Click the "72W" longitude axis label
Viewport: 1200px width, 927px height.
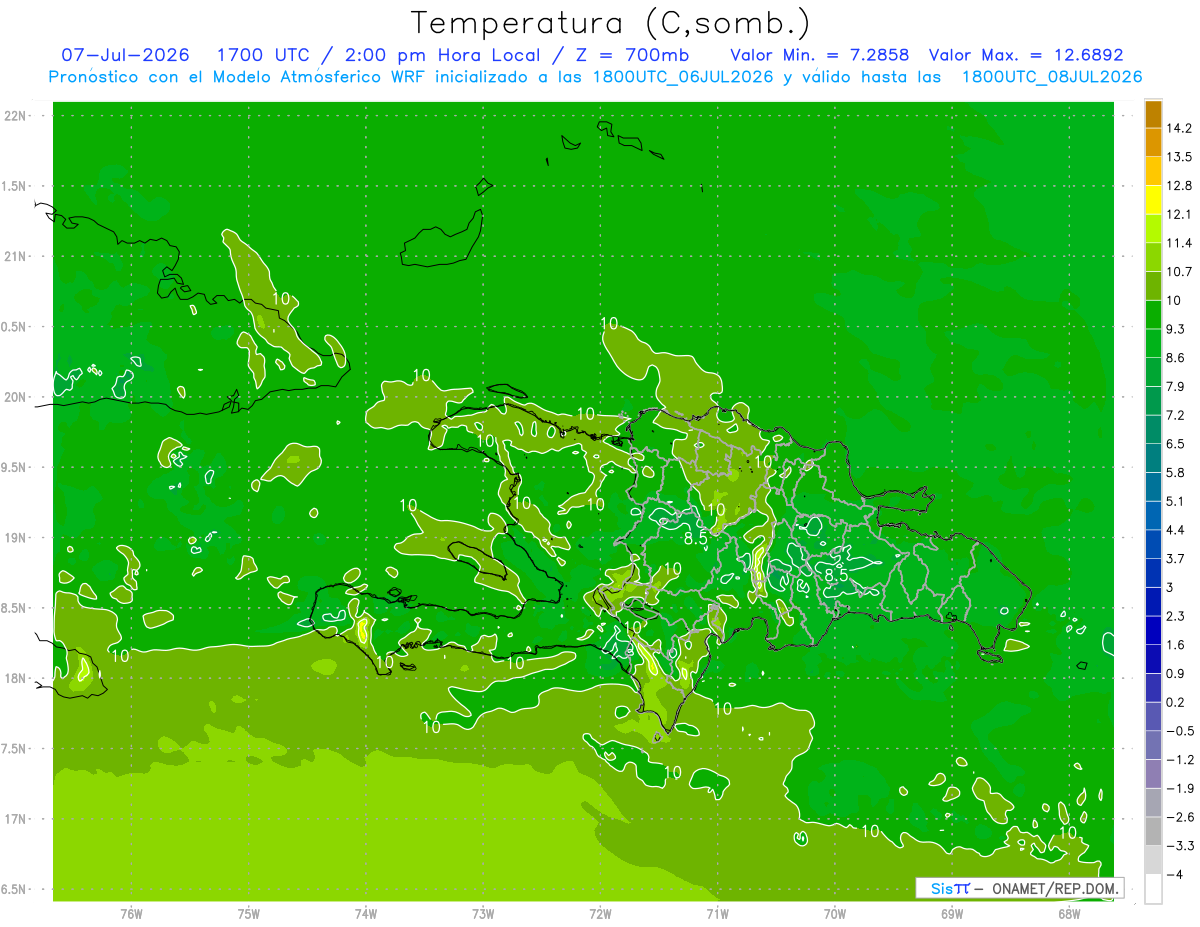click(x=600, y=914)
